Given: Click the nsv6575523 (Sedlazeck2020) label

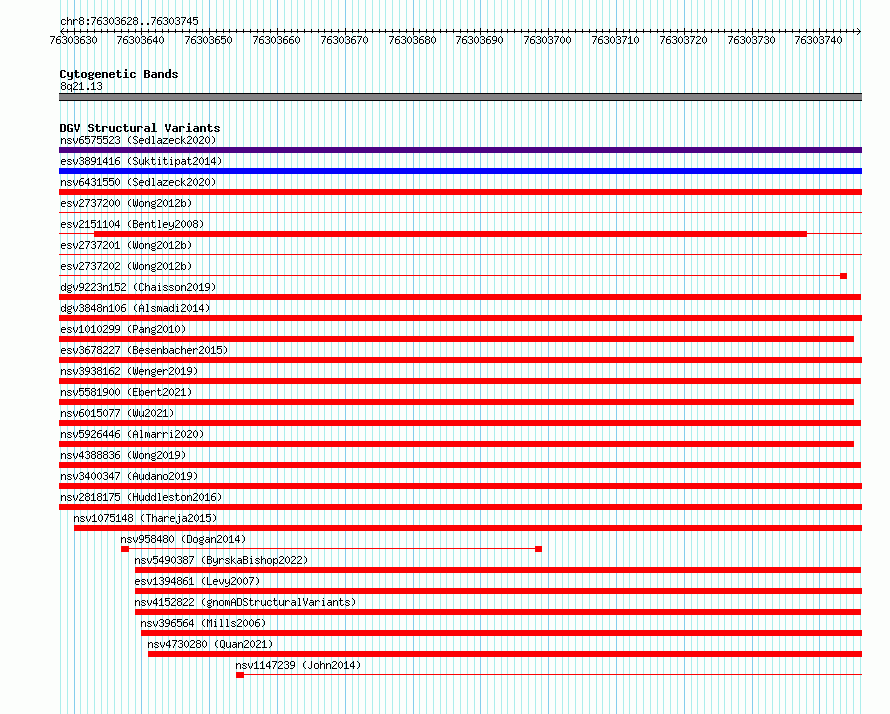Looking at the screenshot, I should click(x=138, y=140).
